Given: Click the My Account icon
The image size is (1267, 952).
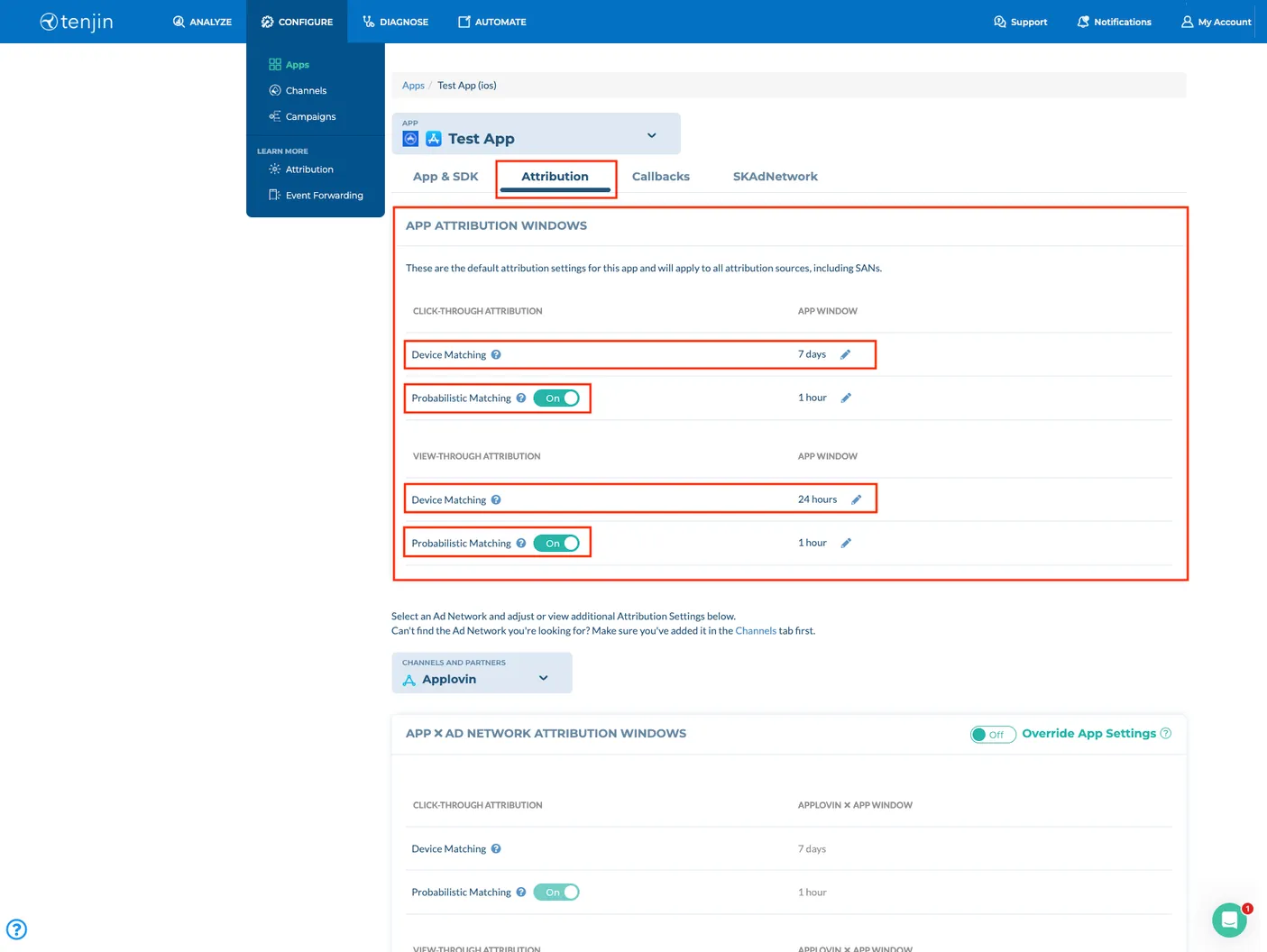Looking at the screenshot, I should (1187, 22).
